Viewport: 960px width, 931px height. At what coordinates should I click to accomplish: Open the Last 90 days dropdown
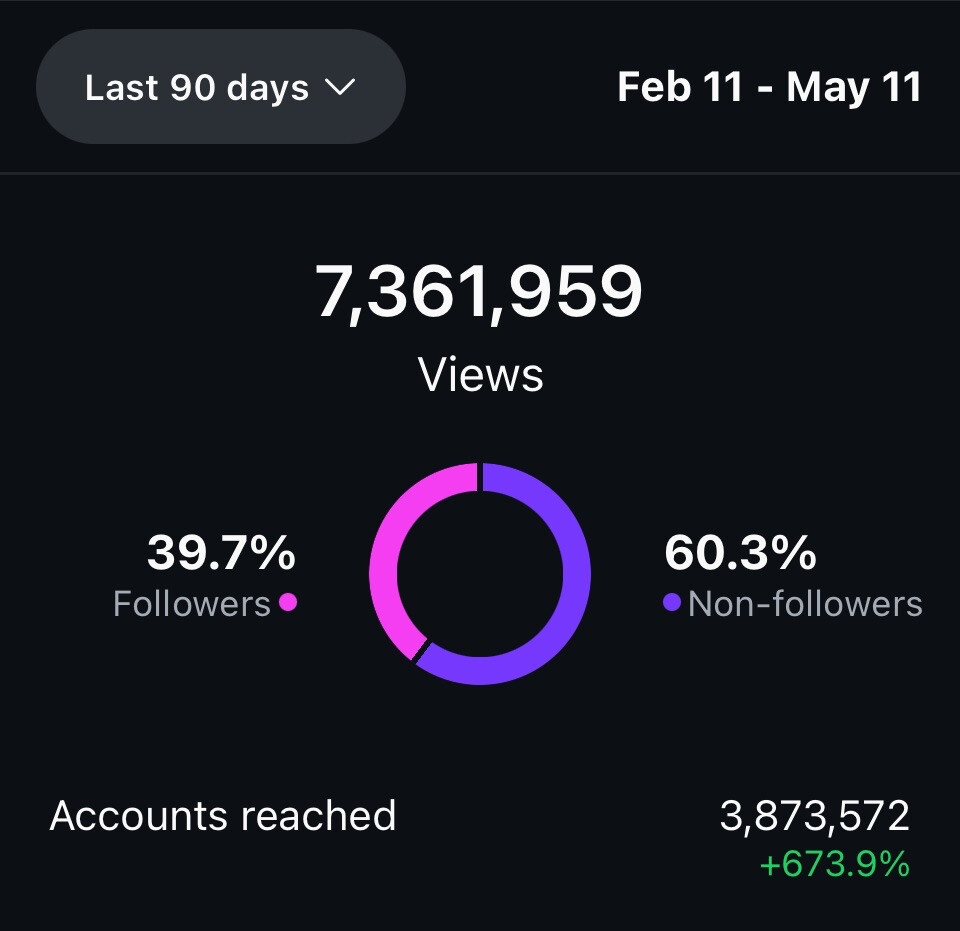[x=221, y=86]
